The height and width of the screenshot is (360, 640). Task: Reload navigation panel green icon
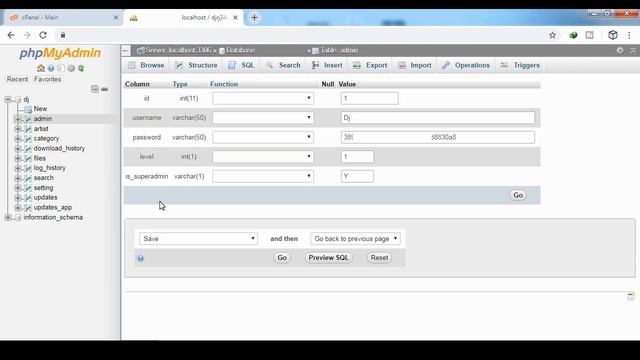point(81,68)
